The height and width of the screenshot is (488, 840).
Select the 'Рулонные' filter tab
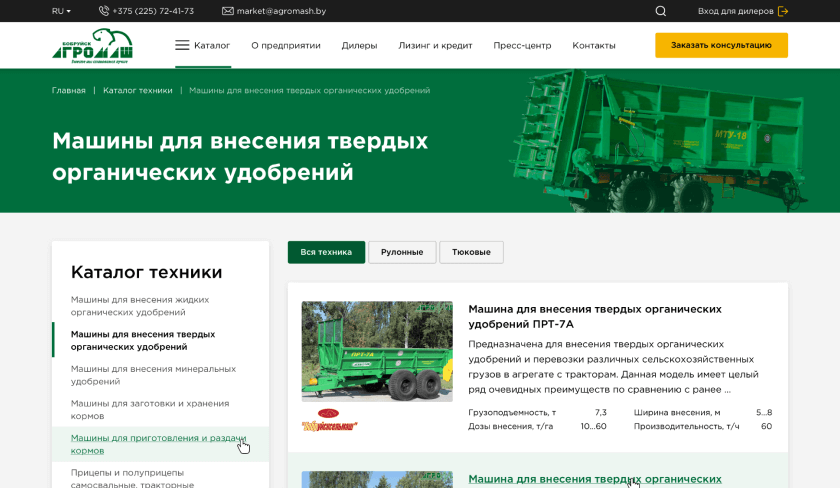pos(402,252)
